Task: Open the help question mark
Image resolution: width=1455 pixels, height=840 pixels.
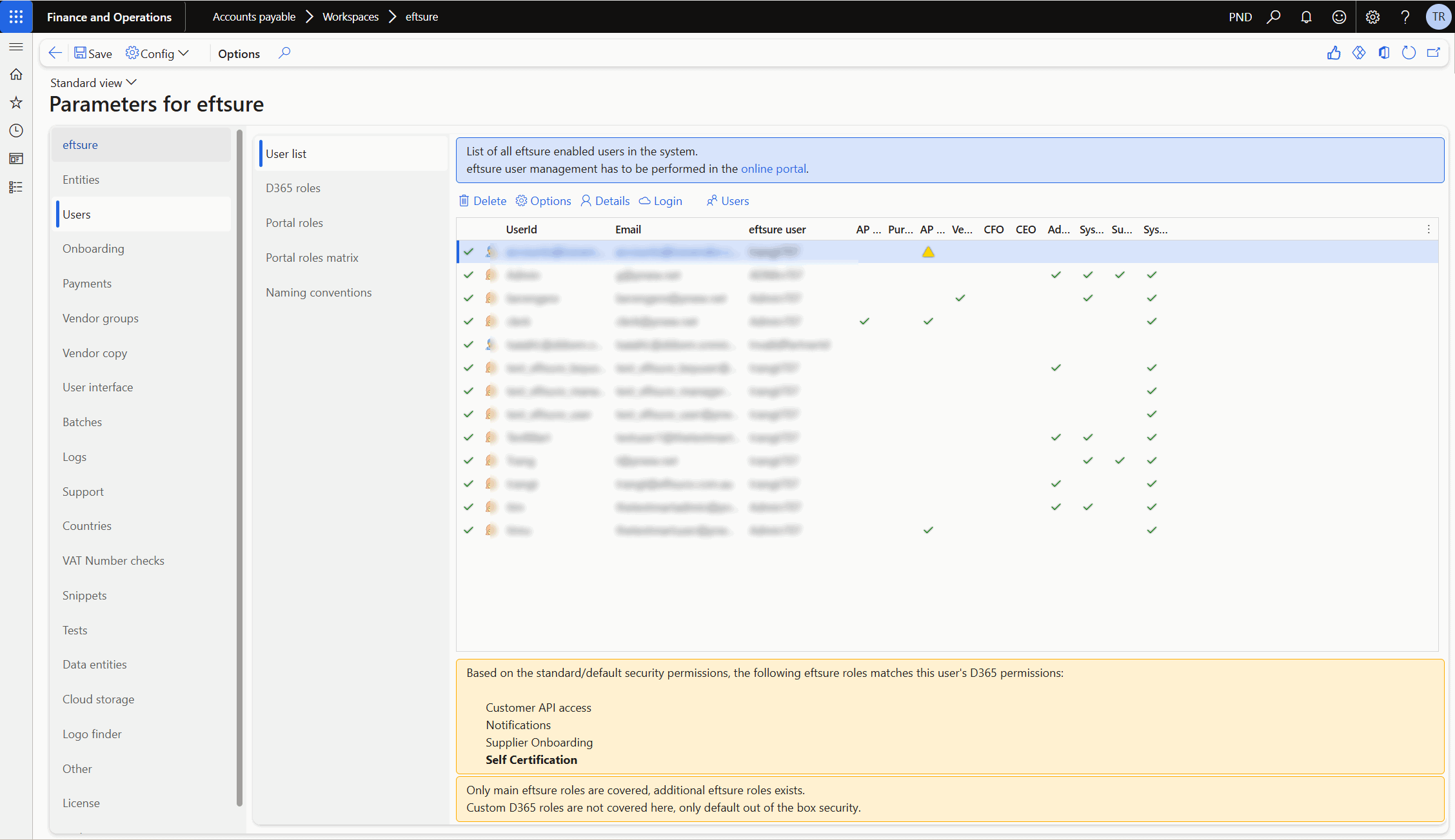Action: [1405, 17]
